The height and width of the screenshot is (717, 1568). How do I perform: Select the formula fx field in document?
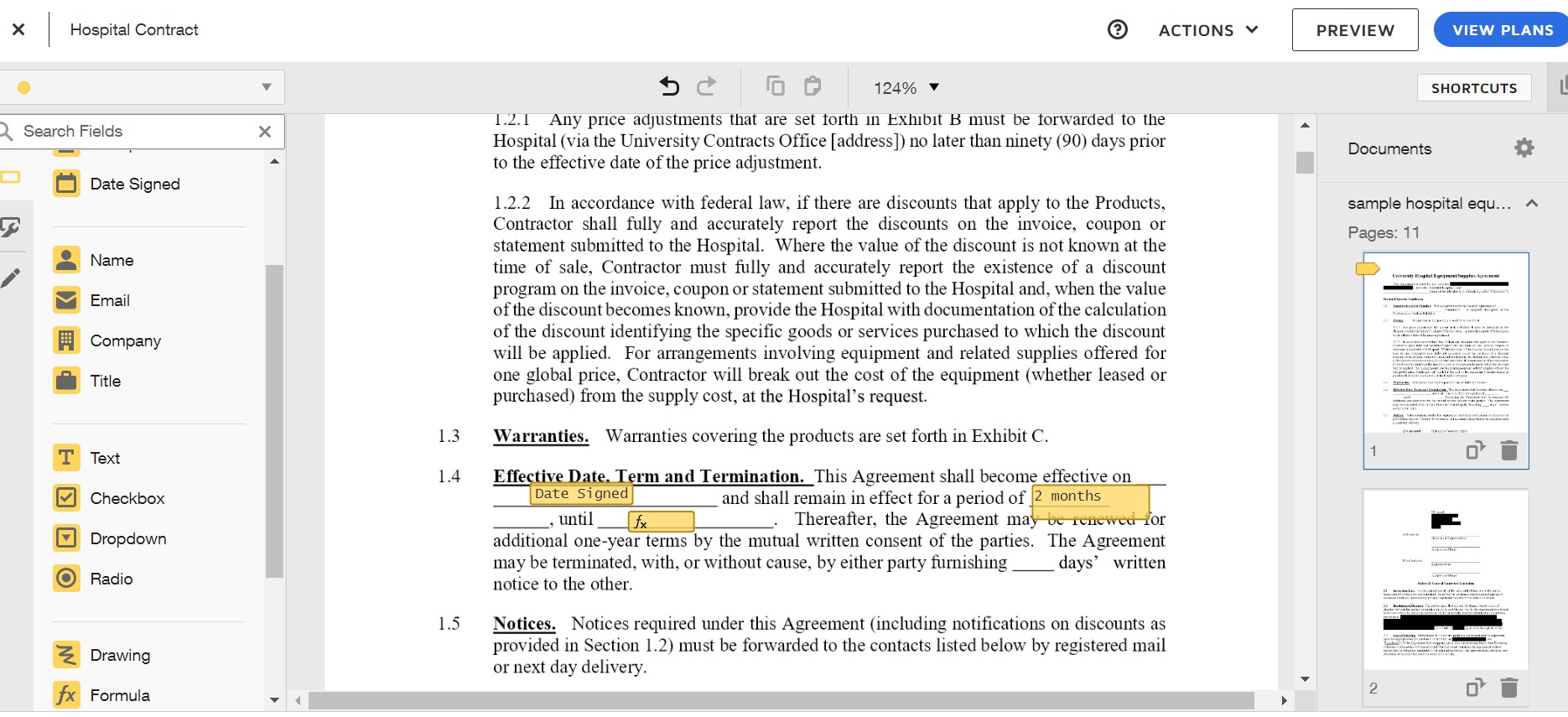pos(662,522)
